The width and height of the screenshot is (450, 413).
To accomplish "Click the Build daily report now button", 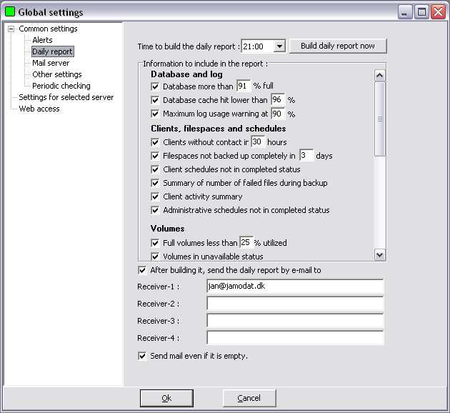I will (x=338, y=46).
